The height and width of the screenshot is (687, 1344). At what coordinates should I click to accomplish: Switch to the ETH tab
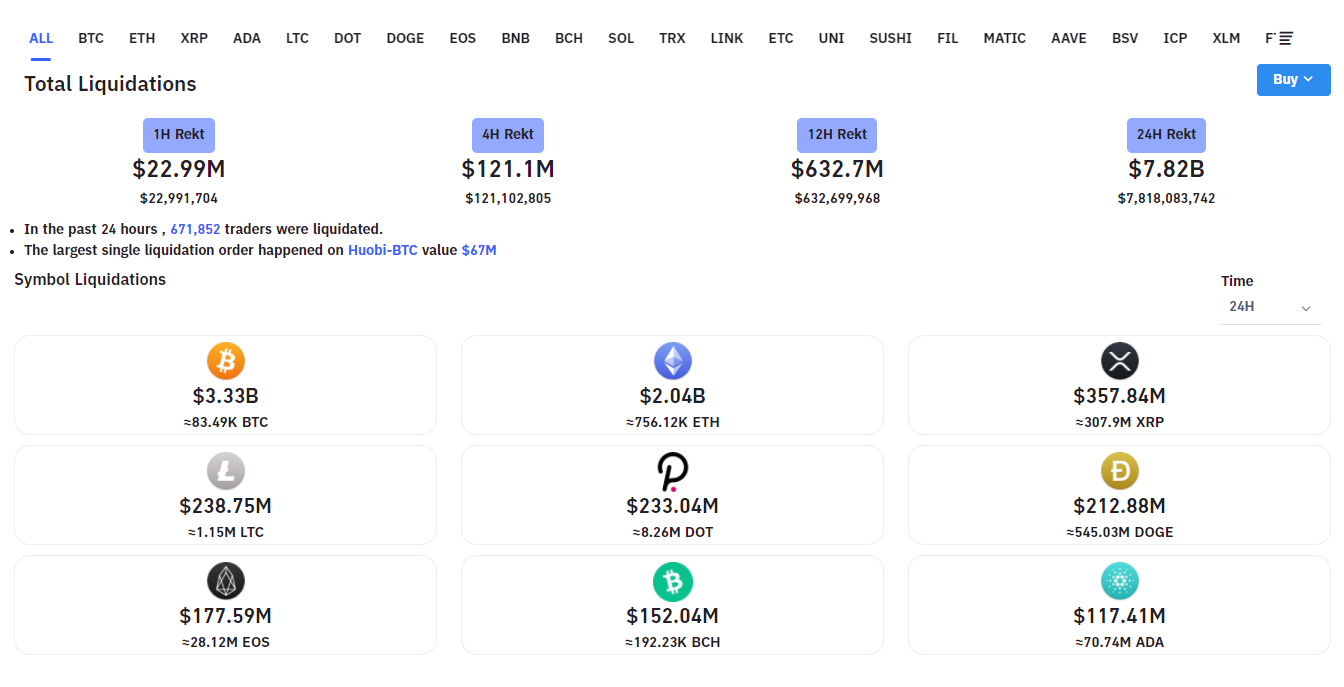click(142, 38)
